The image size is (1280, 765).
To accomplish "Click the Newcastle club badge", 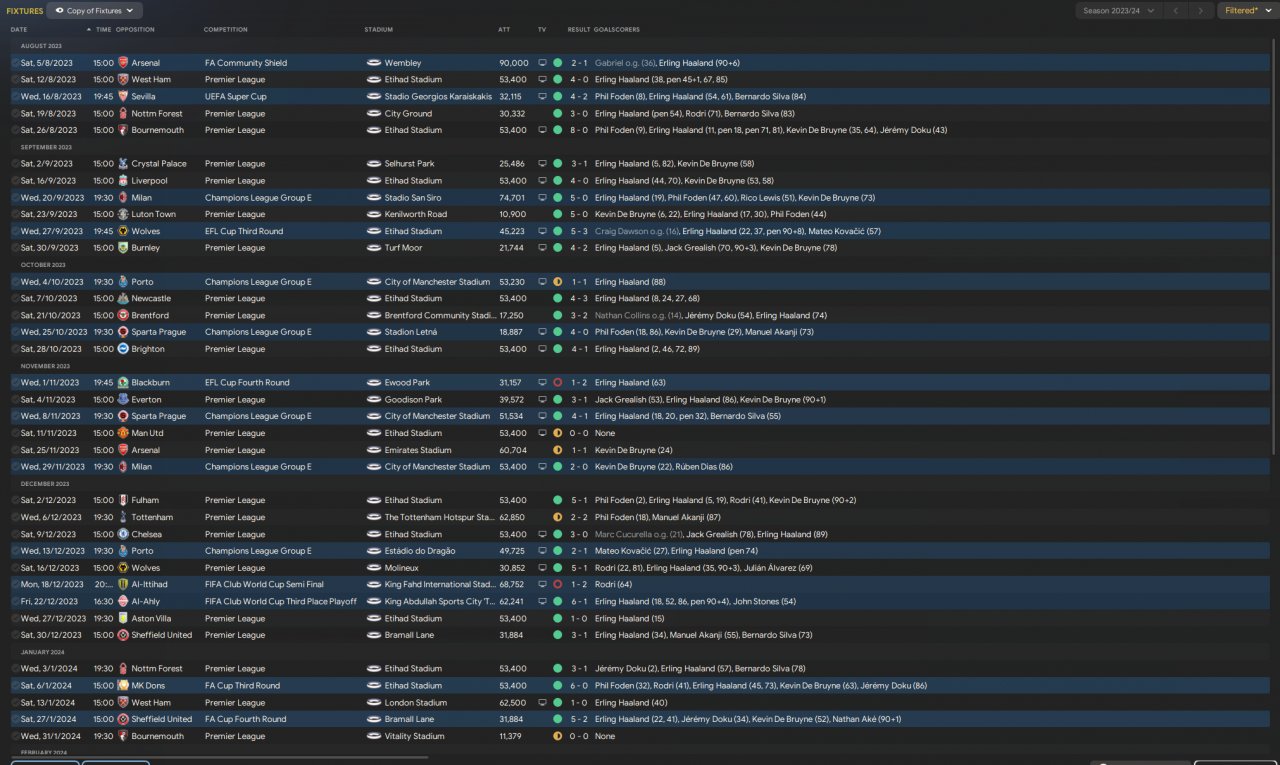I will [x=122, y=298].
